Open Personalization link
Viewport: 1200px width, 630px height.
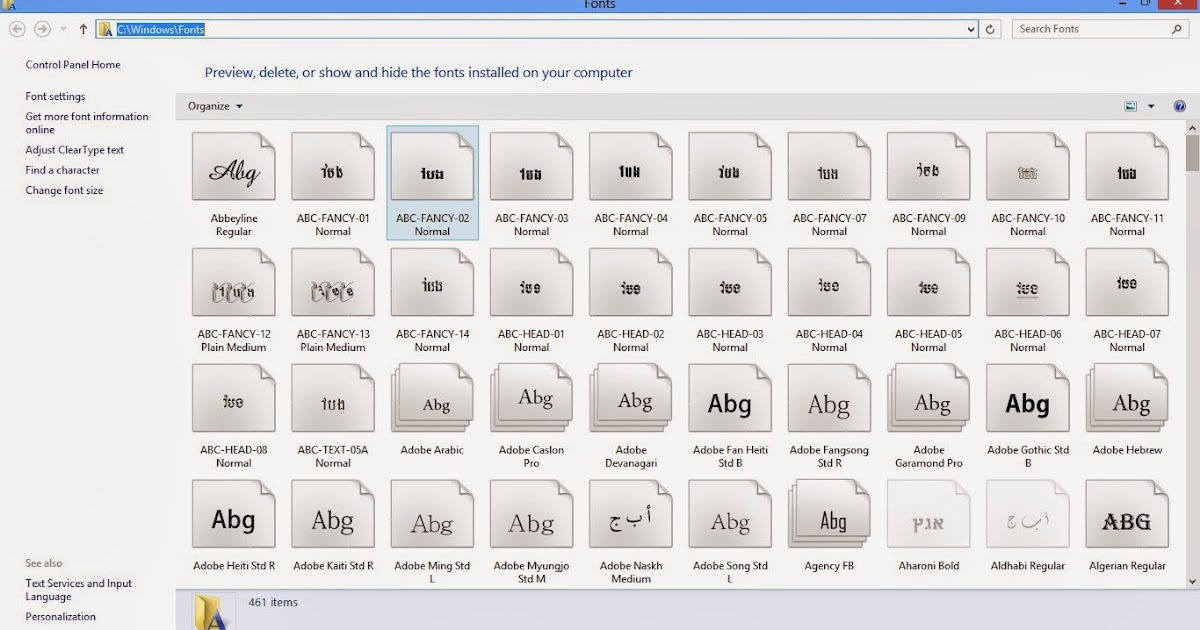click(61, 617)
